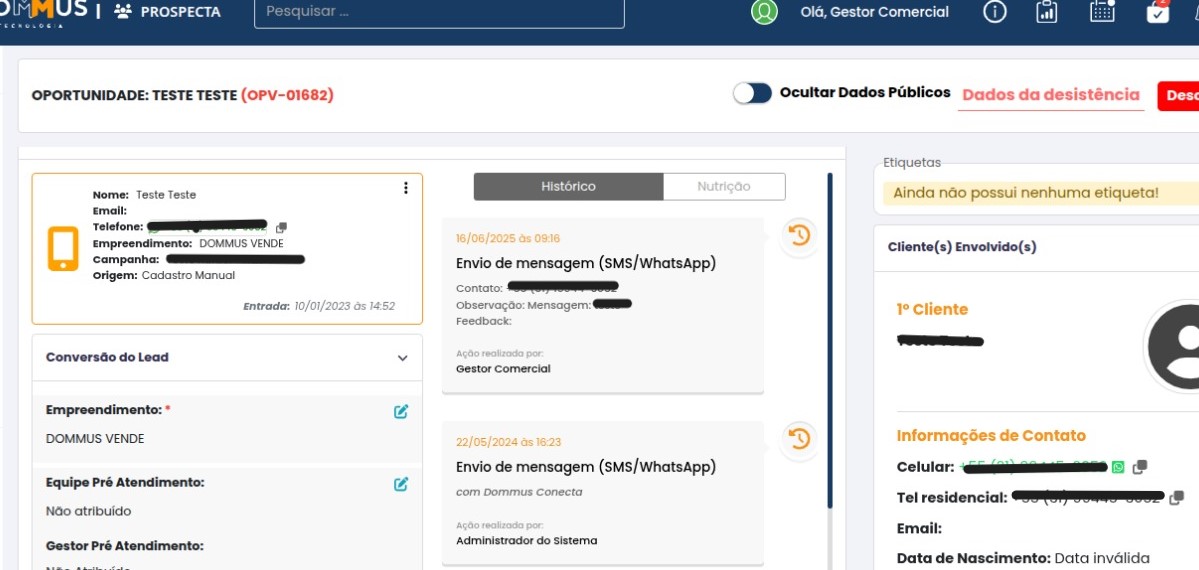Toggle Ocultar Dados Públicos switch

point(752,93)
